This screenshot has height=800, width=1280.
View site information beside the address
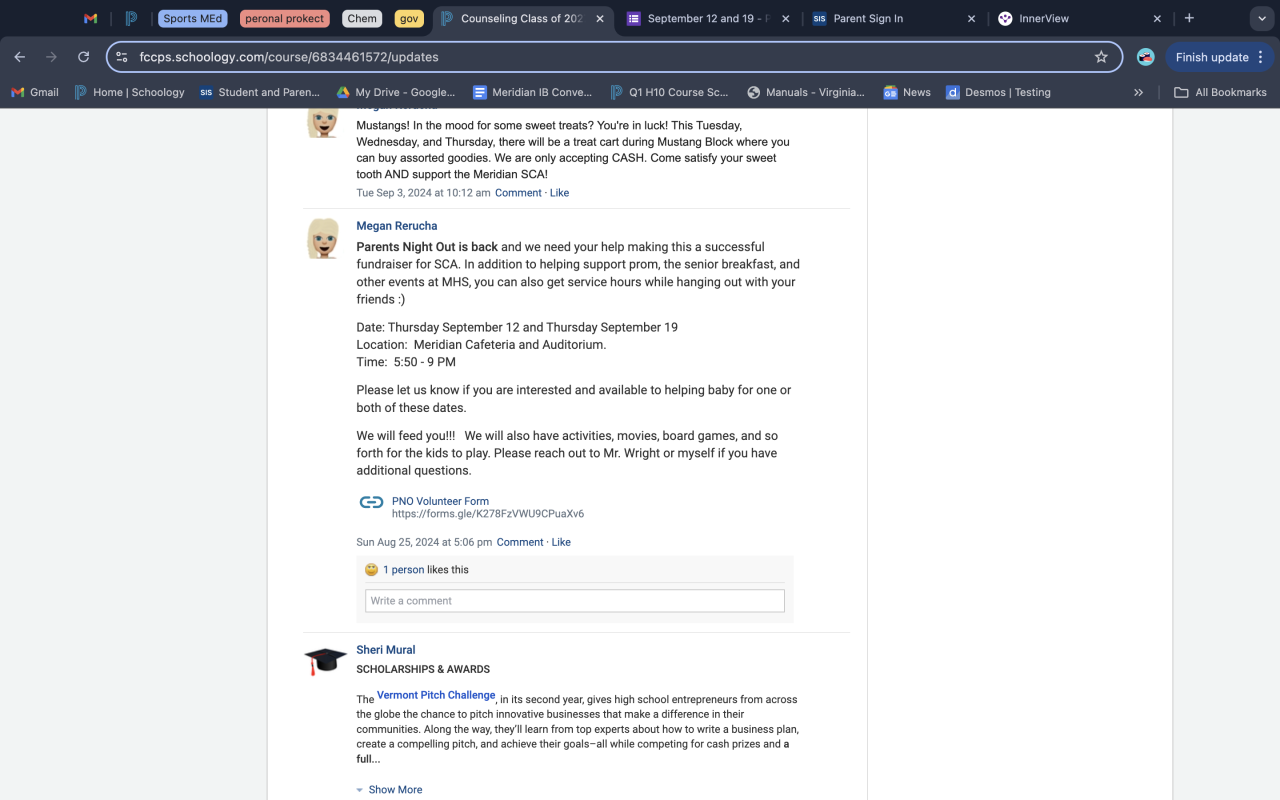click(122, 57)
